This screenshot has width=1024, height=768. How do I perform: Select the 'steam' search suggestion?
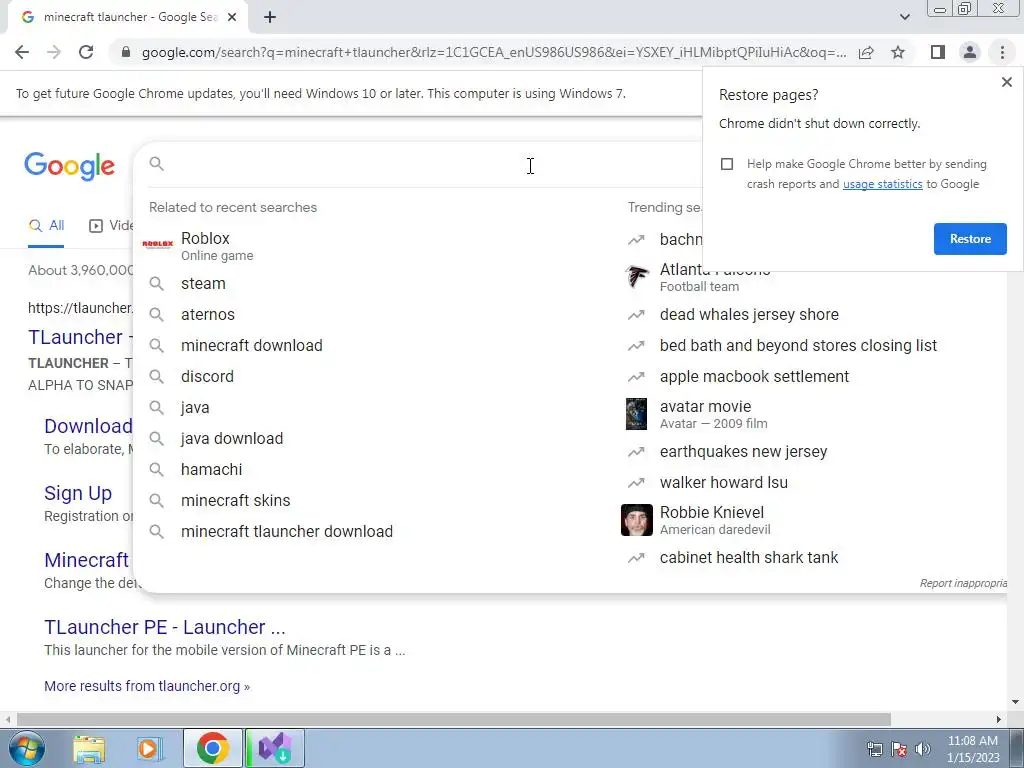coord(379,283)
